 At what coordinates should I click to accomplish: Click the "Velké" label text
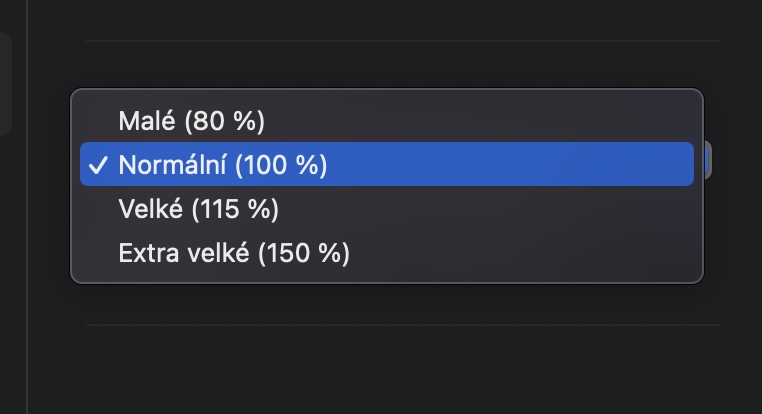coord(146,209)
